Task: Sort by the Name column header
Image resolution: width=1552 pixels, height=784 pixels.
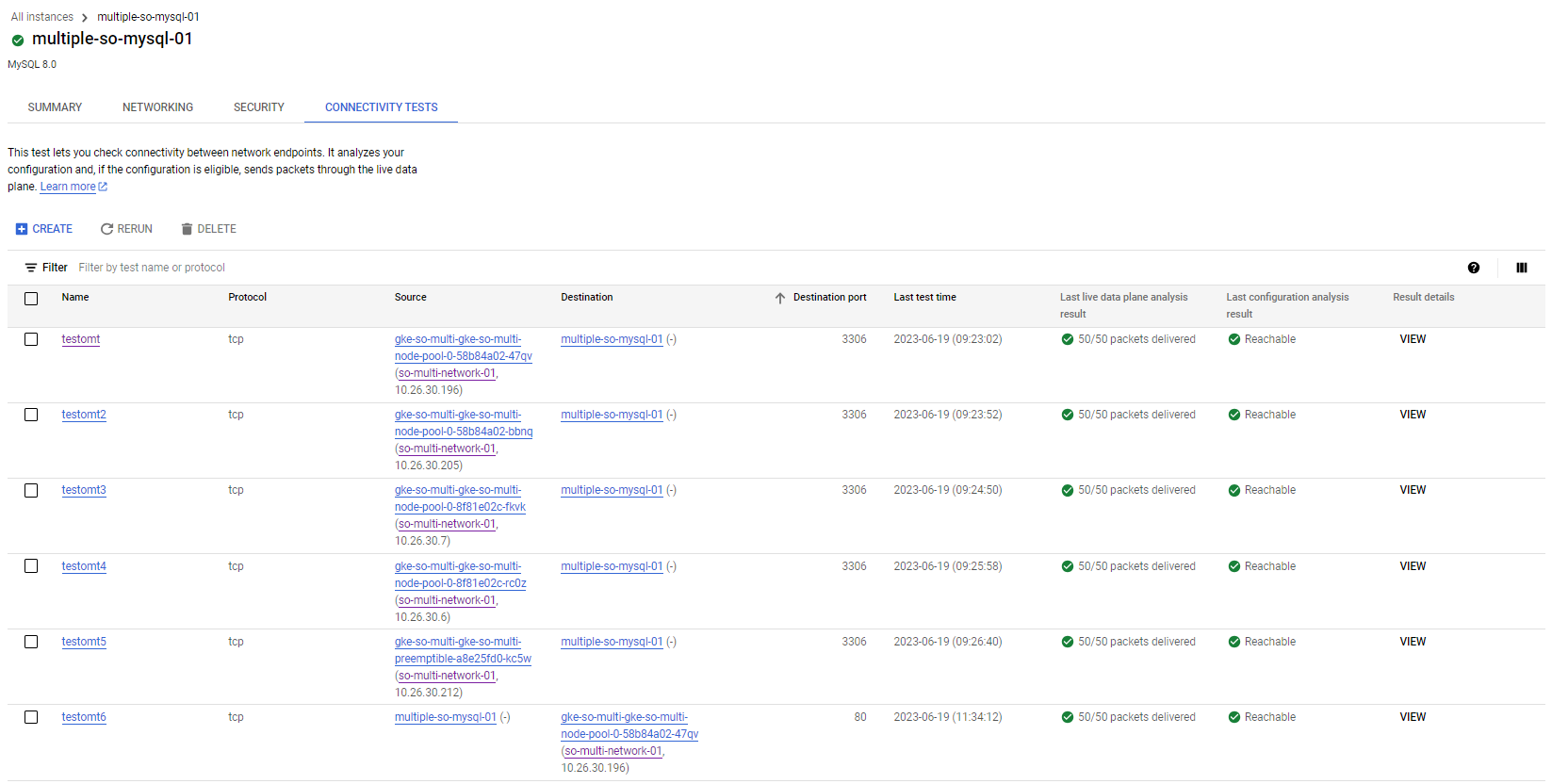Action: pyautogui.click(x=75, y=297)
